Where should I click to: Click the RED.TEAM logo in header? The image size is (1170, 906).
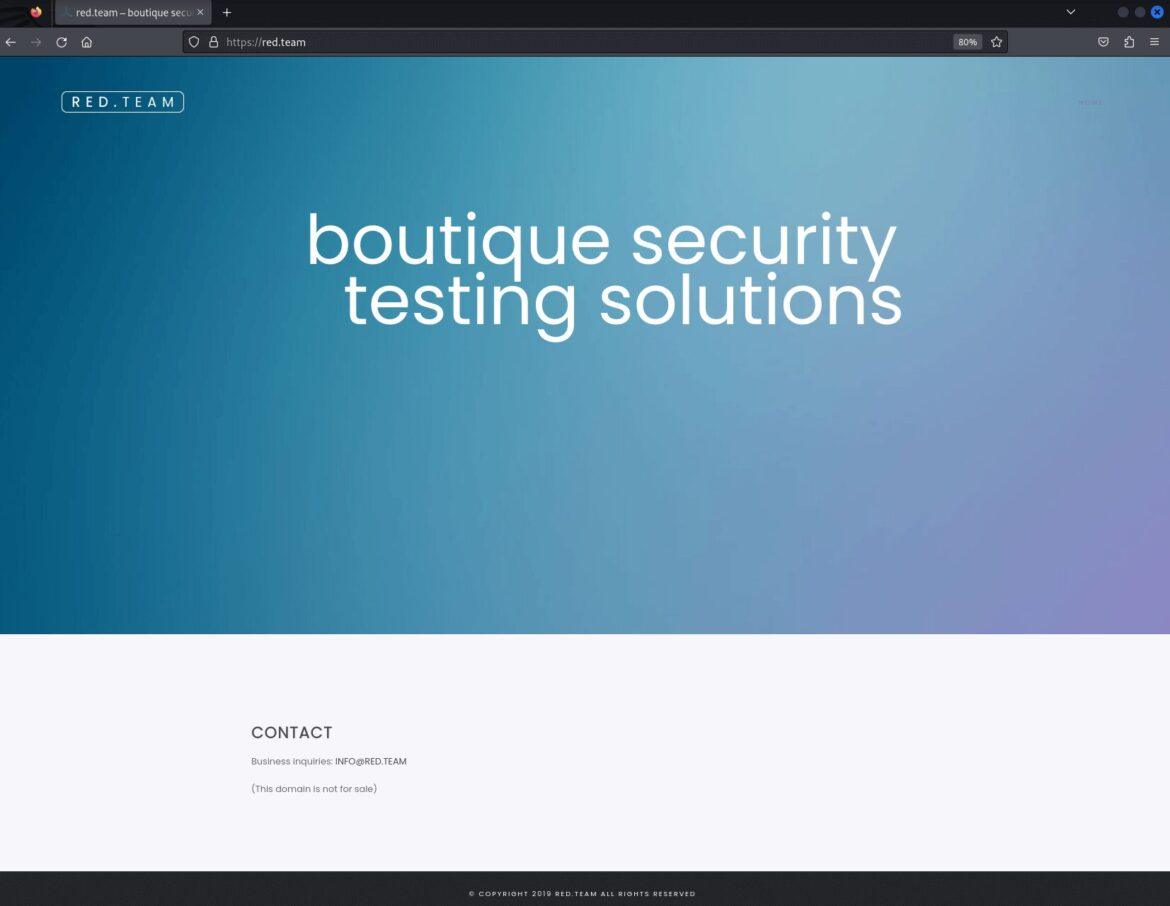122,102
